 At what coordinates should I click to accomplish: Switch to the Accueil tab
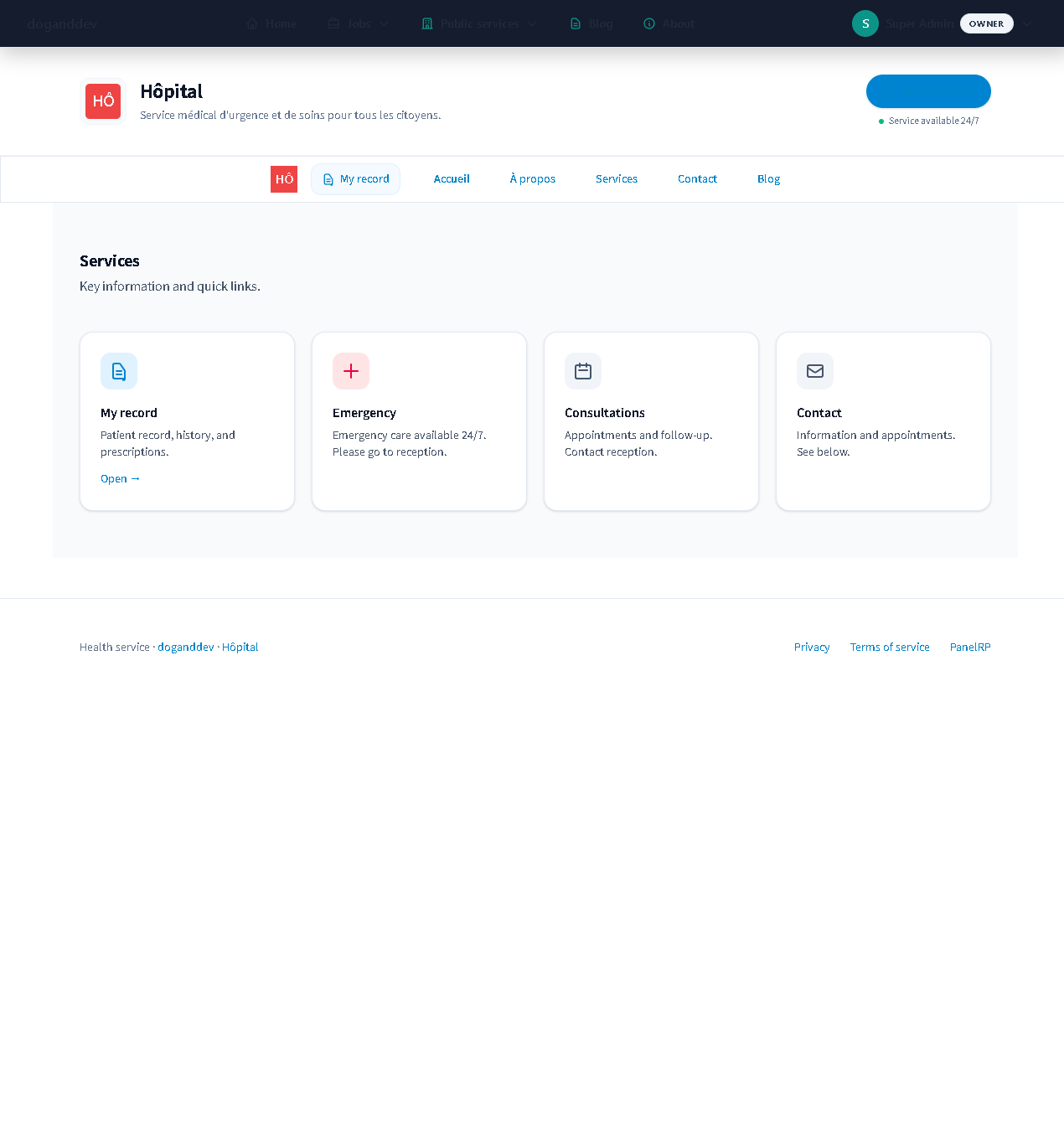[452, 179]
